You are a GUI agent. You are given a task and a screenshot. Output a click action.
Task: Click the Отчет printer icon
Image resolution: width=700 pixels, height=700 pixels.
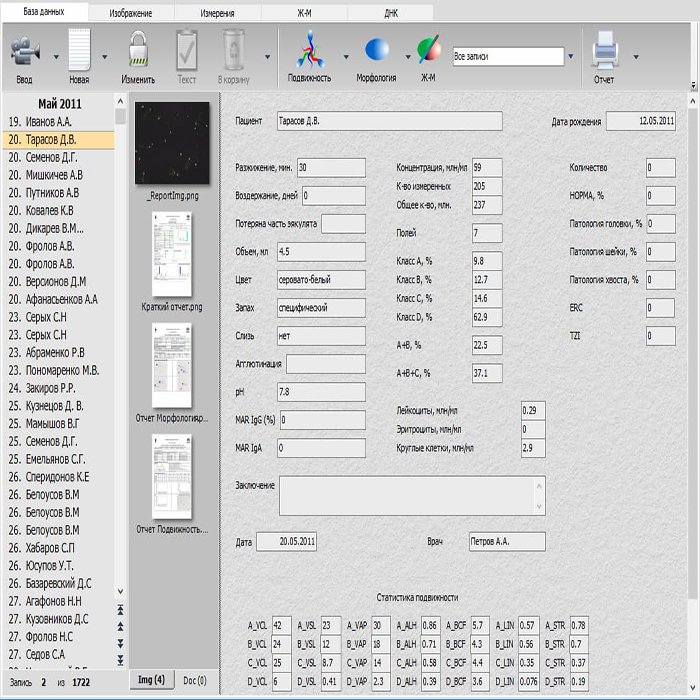(x=604, y=50)
